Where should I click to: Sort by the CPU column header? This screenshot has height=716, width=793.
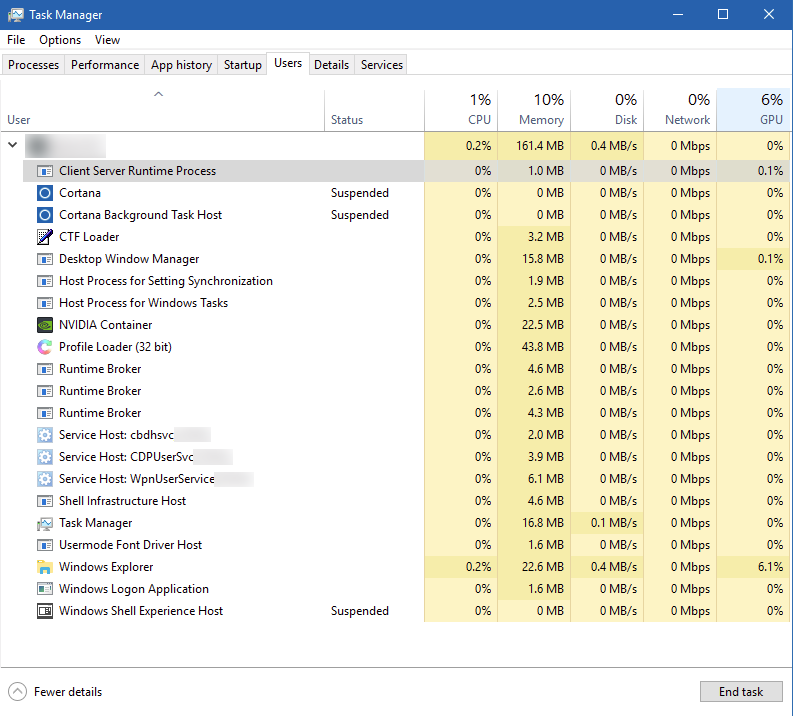(x=461, y=110)
